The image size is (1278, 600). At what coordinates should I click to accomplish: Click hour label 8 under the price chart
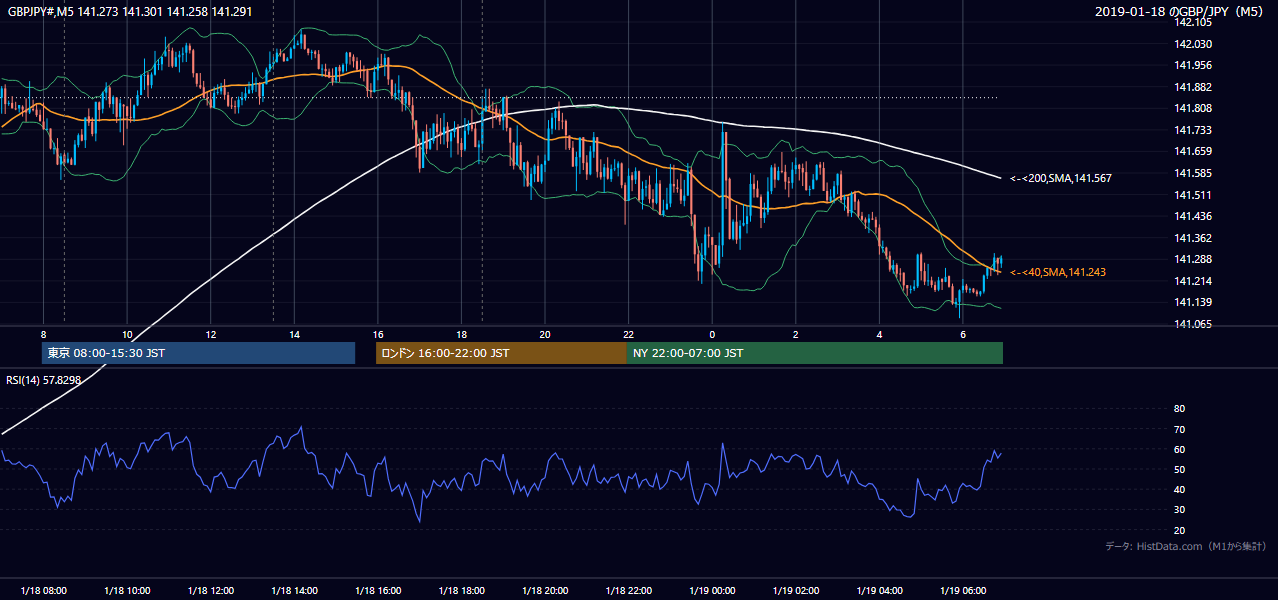click(x=44, y=334)
